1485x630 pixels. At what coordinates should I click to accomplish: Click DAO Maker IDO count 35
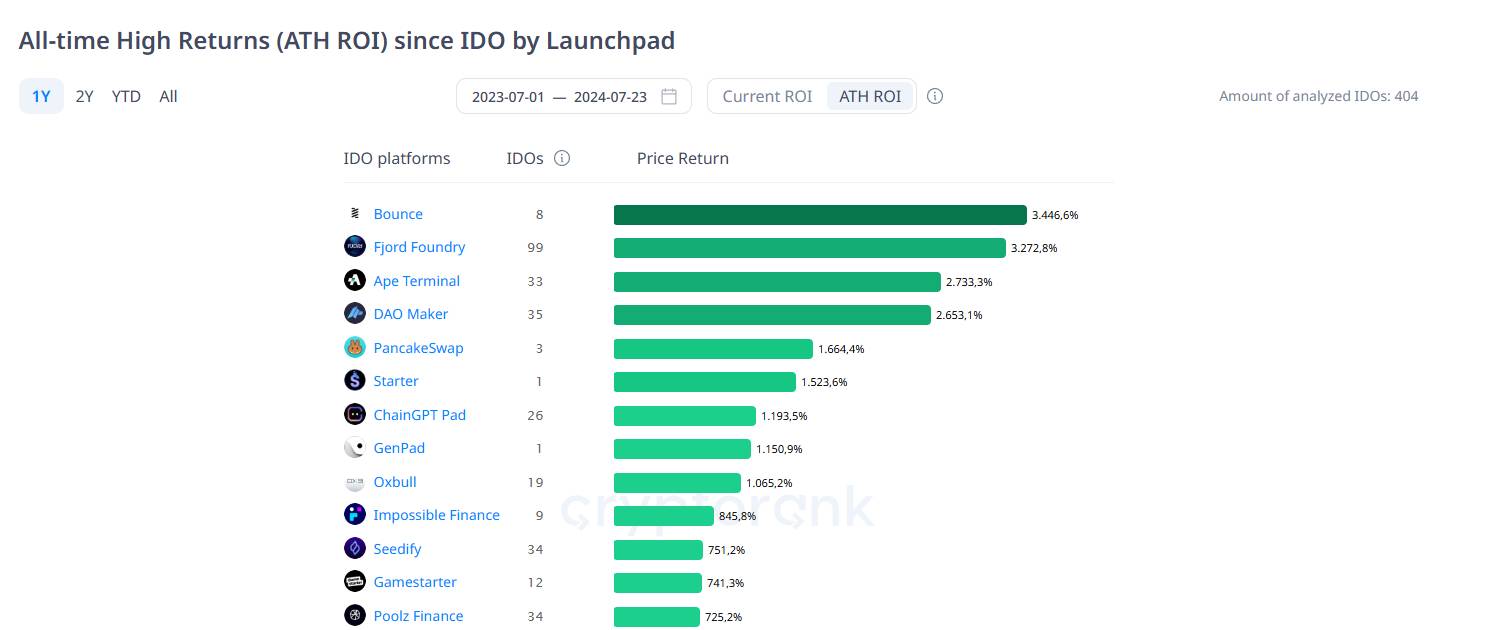pyautogui.click(x=535, y=314)
